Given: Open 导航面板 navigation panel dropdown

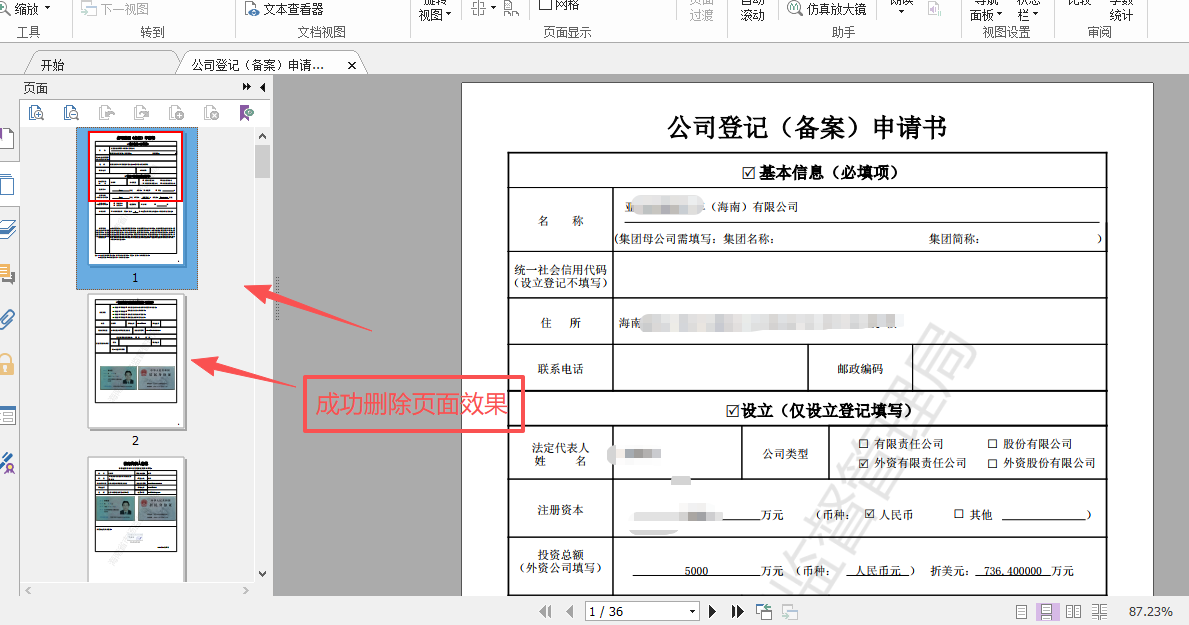Looking at the screenshot, I should [x=986, y=11].
